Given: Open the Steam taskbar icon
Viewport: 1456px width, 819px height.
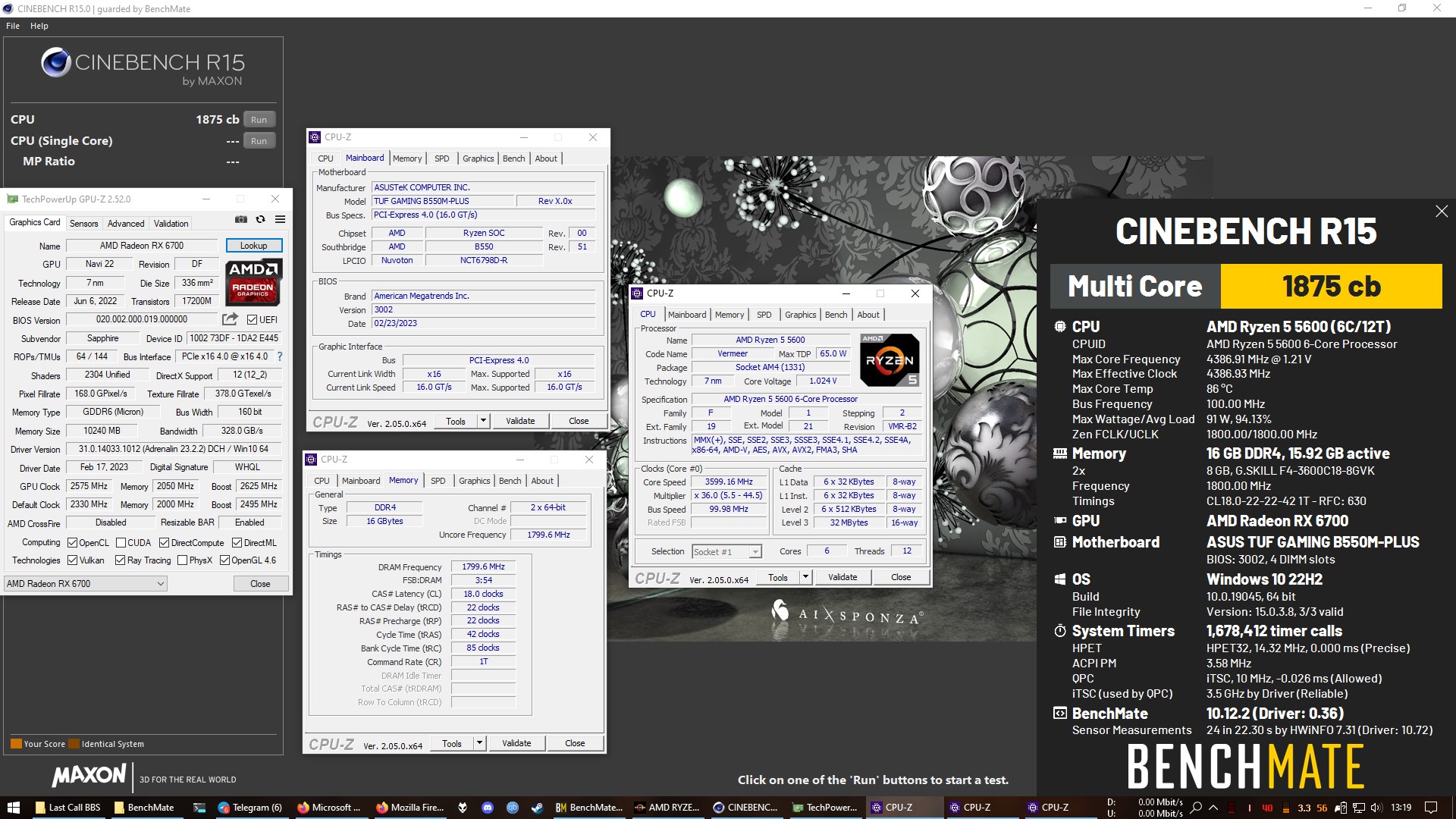Looking at the screenshot, I should pyautogui.click(x=537, y=808).
